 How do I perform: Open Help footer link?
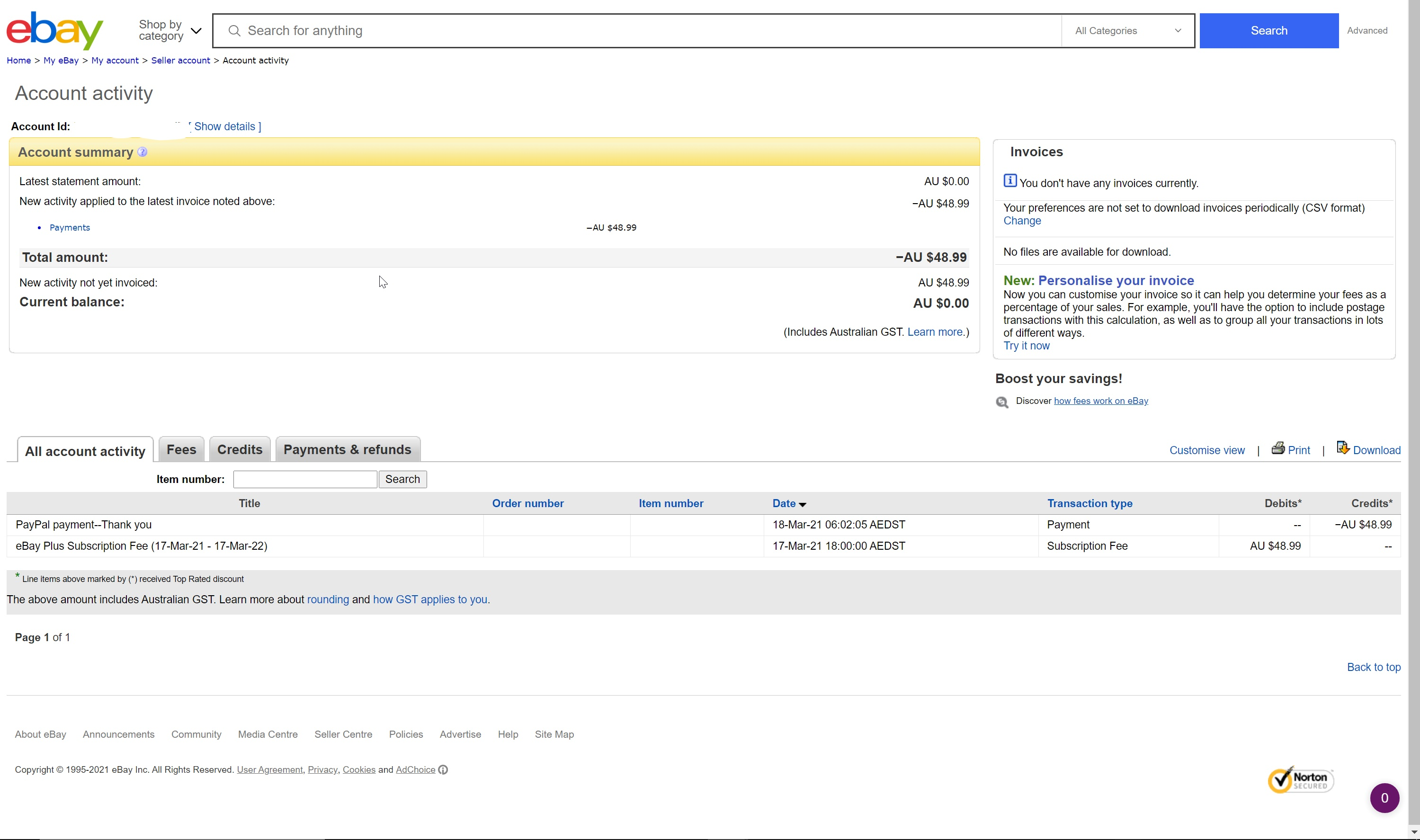pyautogui.click(x=508, y=735)
